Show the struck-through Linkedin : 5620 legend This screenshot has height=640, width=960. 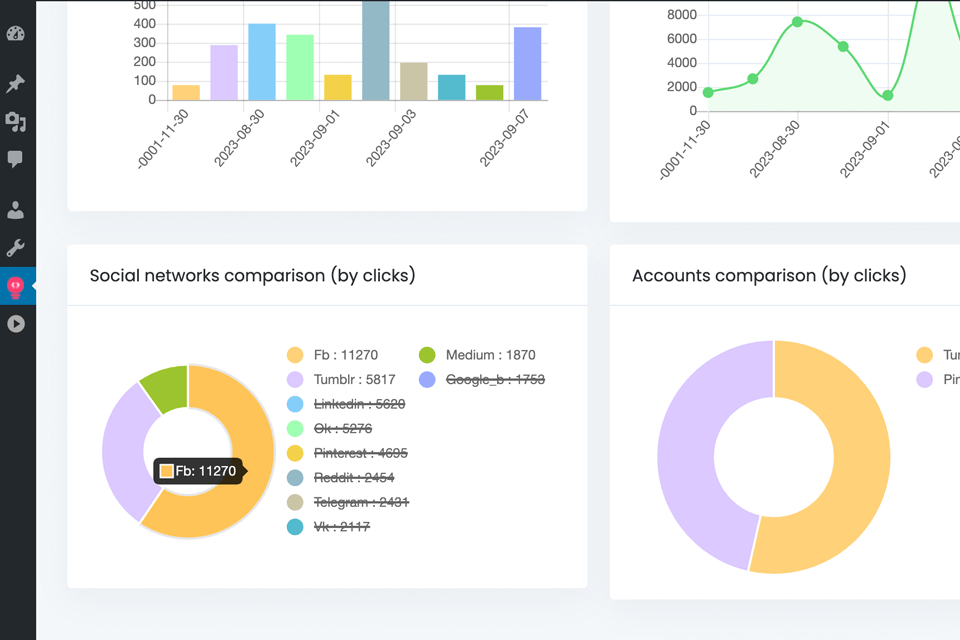(346, 404)
